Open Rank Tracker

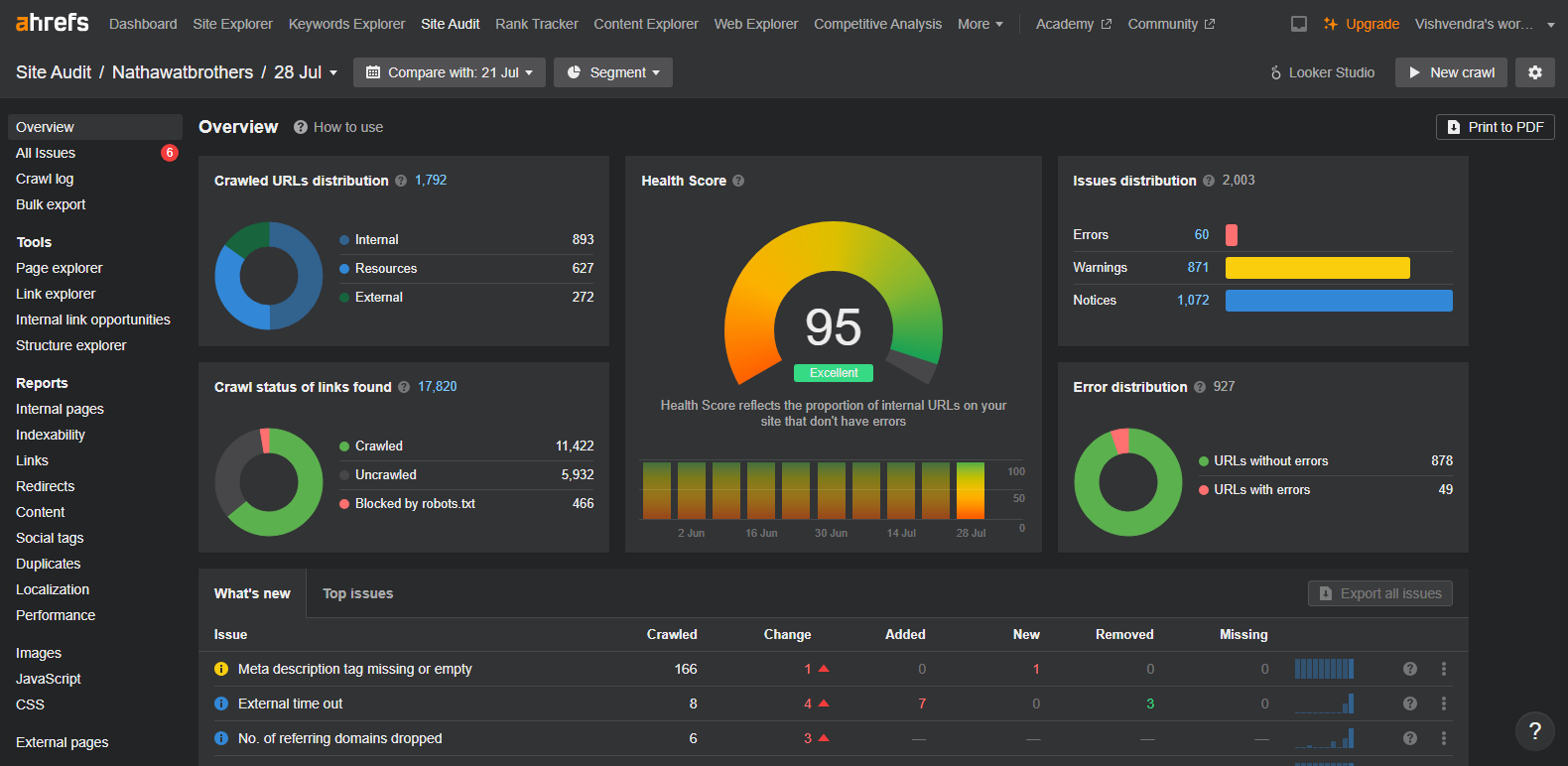[537, 24]
